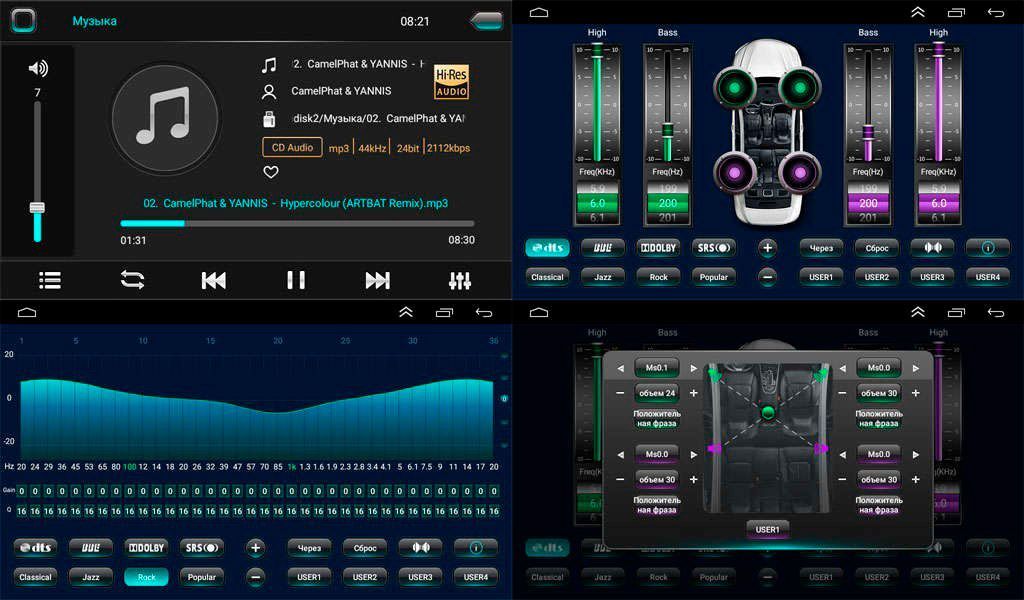Skip to the next track

(377, 280)
